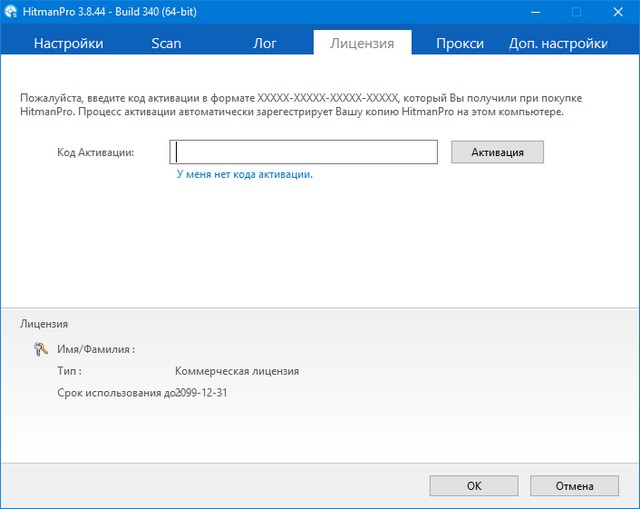Follow the 'У меня нет кода активации' link
The image size is (640, 509).
click(244, 174)
